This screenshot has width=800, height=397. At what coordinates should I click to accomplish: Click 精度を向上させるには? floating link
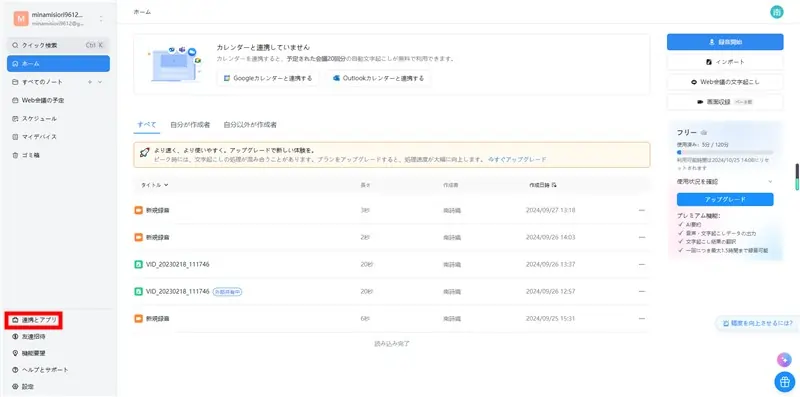click(x=757, y=323)
